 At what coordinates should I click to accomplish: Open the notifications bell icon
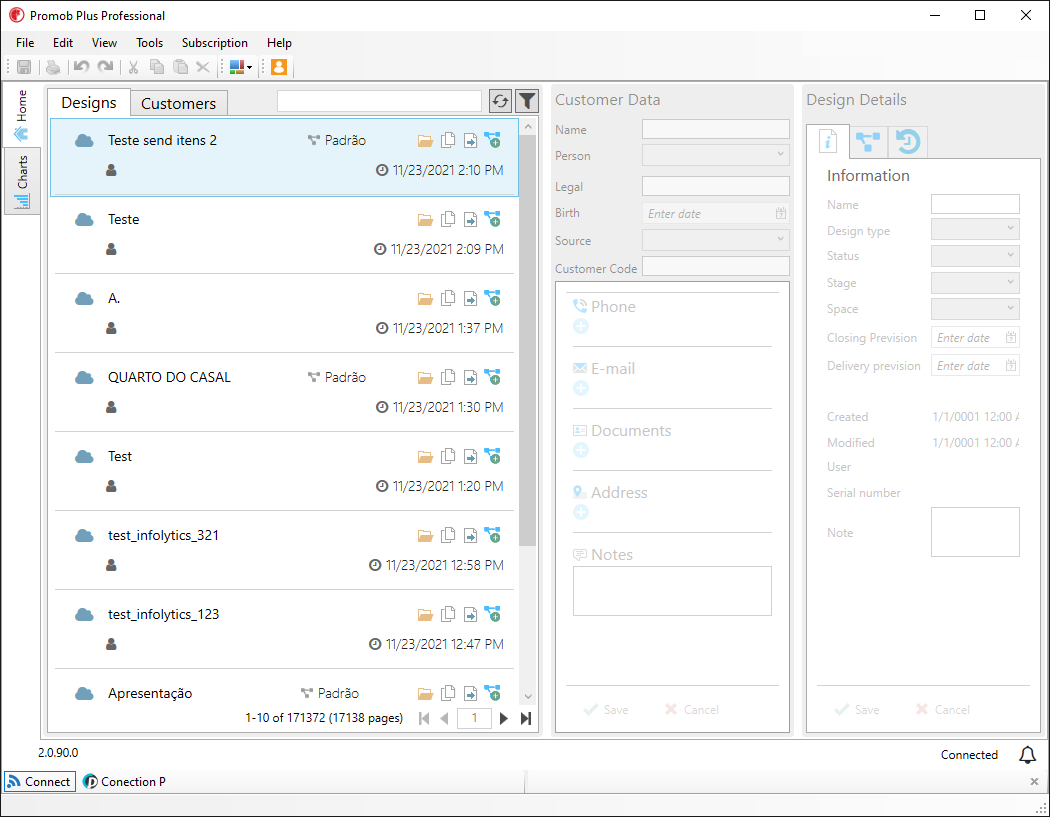click(x=1027, y=755)
